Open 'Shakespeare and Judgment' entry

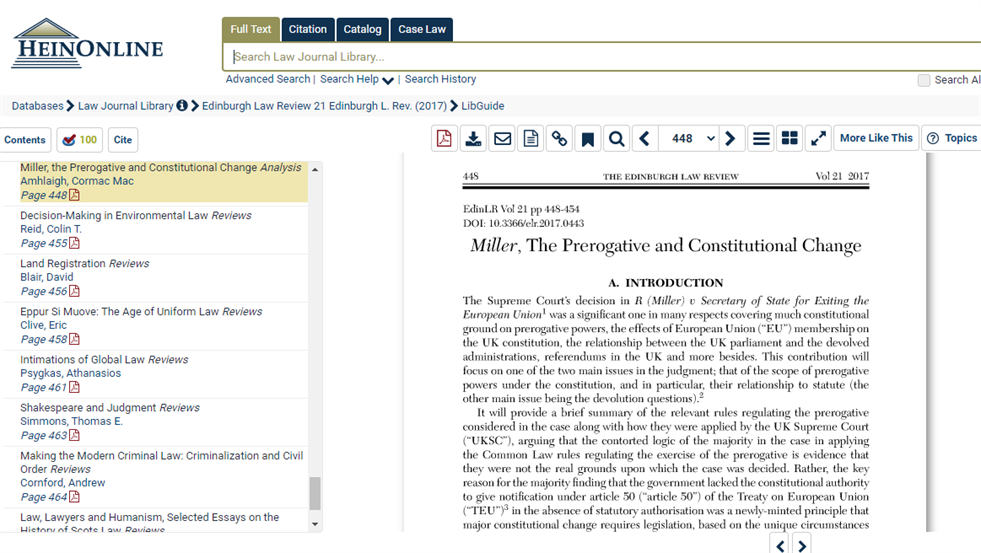point(109,408)
